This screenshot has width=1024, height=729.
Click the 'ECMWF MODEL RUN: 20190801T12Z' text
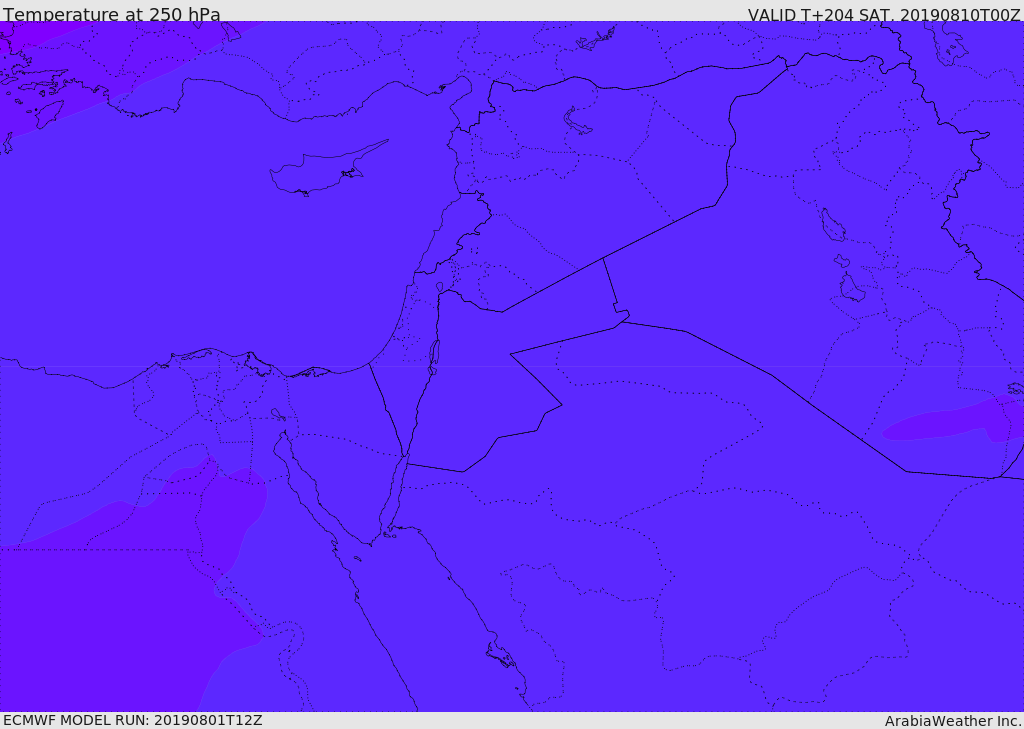[133, 720]
